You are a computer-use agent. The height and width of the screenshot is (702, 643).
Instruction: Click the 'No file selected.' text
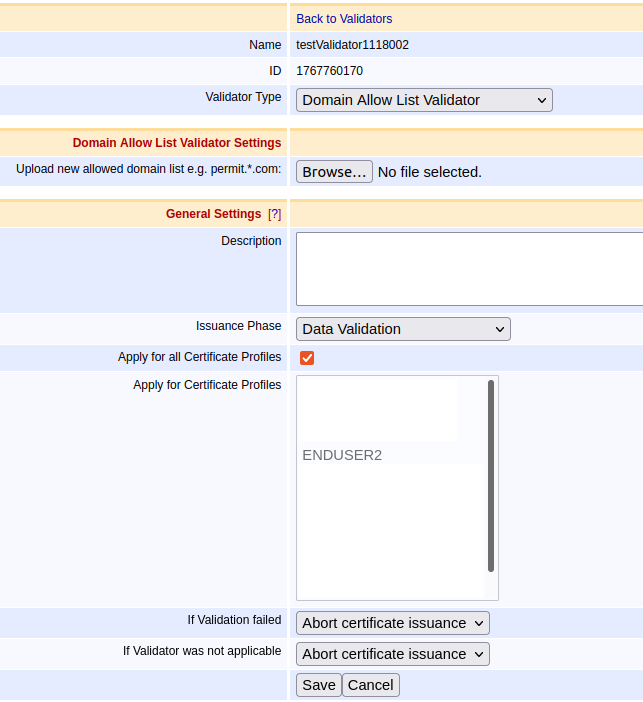(x=429, y=172)
